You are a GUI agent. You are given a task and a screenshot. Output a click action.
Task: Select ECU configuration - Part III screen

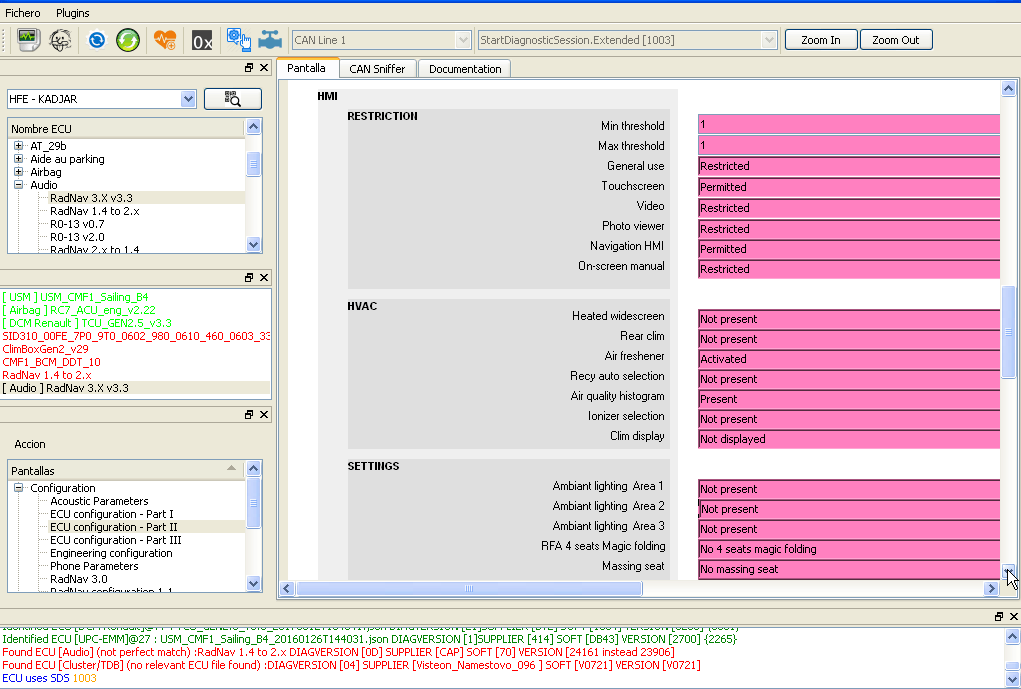115,540
